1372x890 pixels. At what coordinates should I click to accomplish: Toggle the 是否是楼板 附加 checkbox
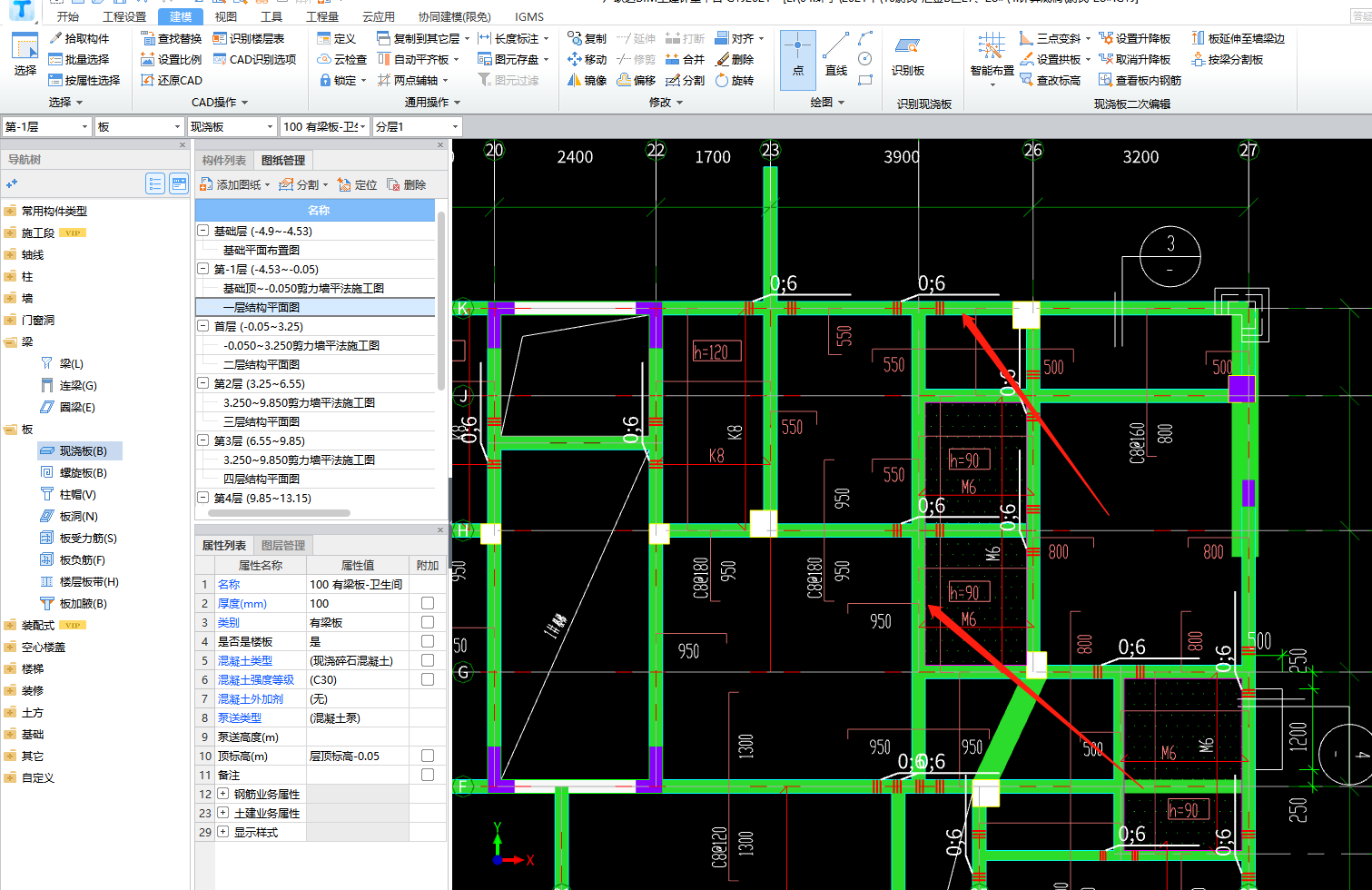coord(428,641)
